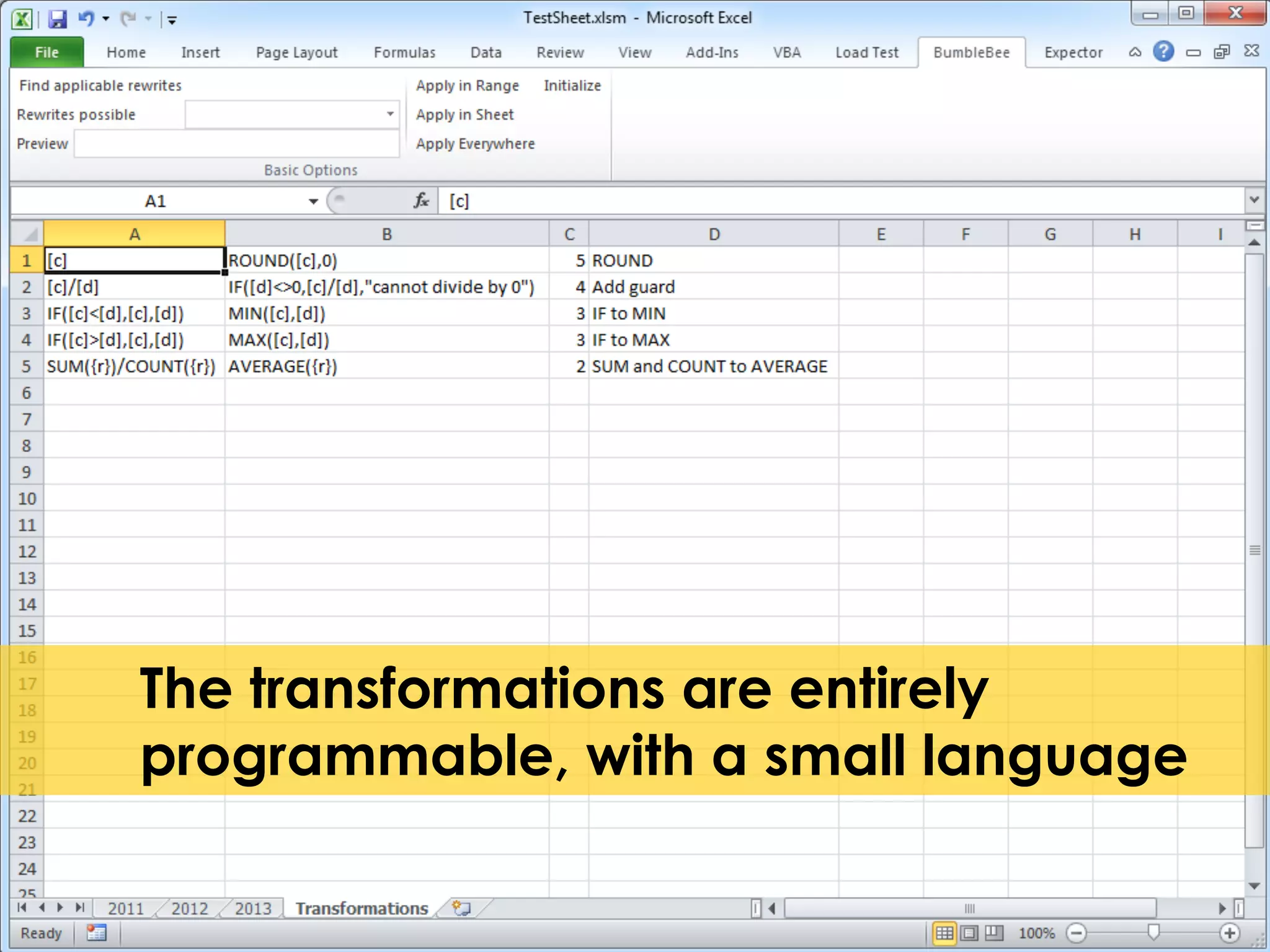Minimize the ribbon with caret icon
Image resolution: width=1270 pixels, height=952 pixels.
pyautogui.click(x=1135, y=53)
